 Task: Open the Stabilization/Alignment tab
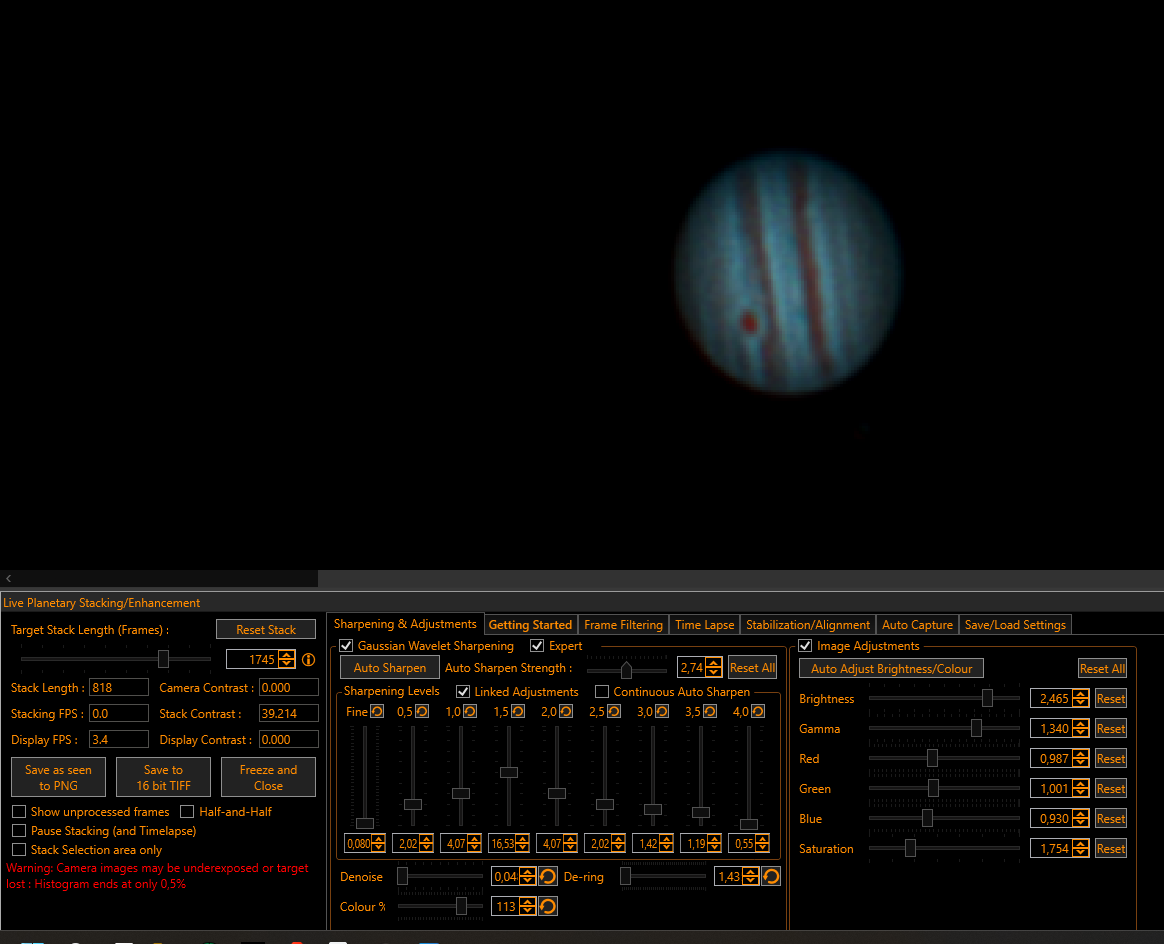coord(808,625)
